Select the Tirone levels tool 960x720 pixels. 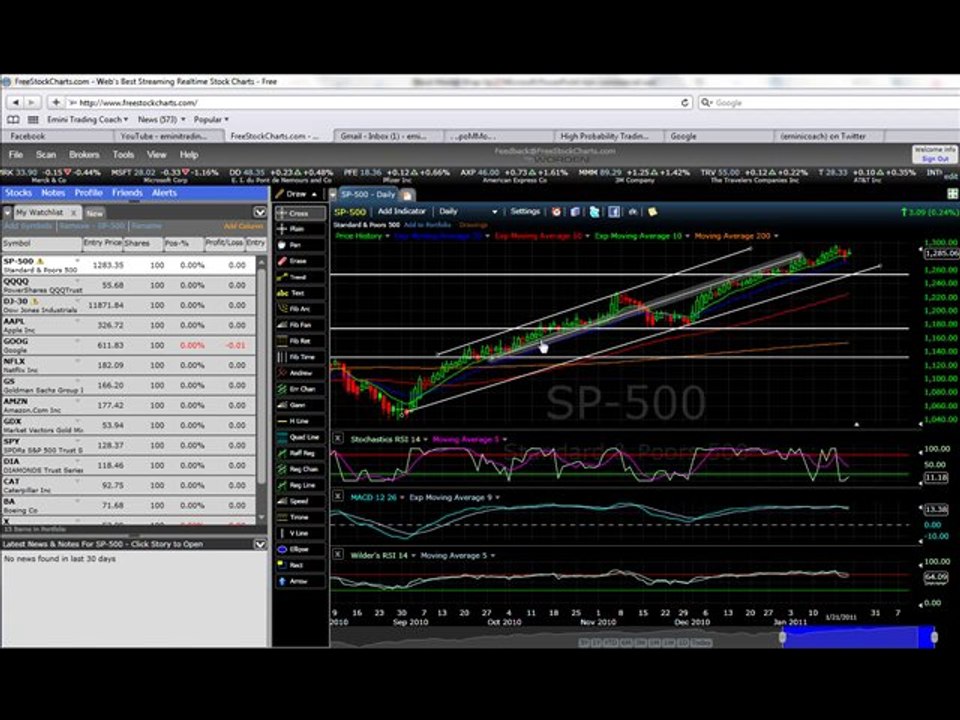[300, 517]
